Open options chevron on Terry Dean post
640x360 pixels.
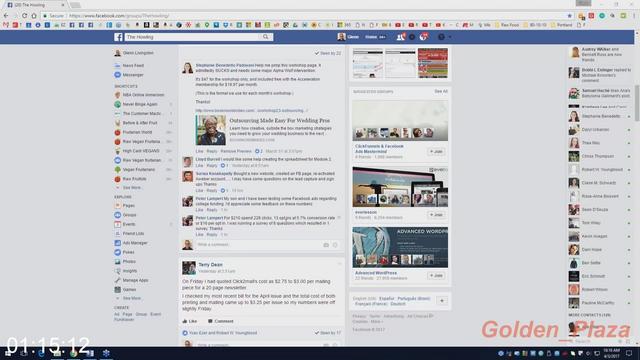339,264
